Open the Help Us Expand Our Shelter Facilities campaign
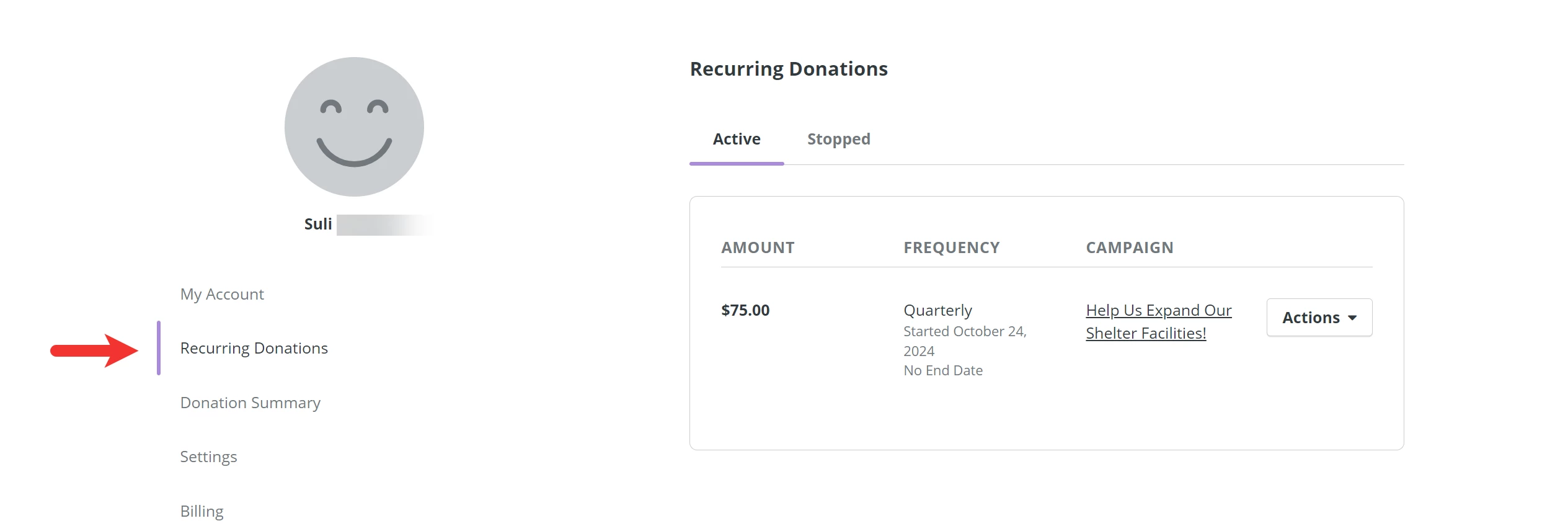Screen dimensions: 1568x526 click(1158, 321)
